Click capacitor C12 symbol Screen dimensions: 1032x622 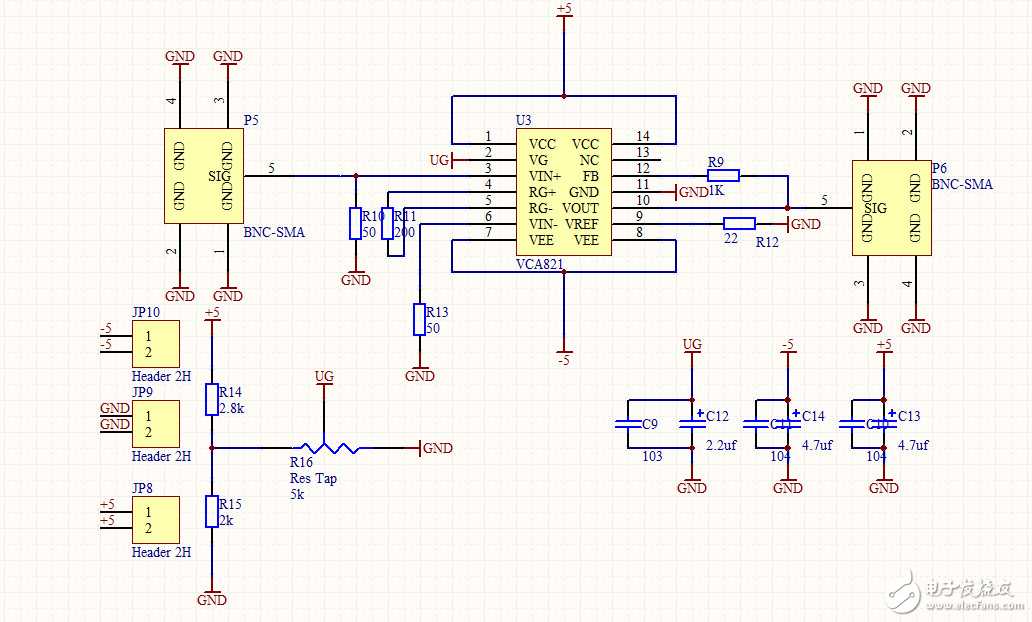692,424
